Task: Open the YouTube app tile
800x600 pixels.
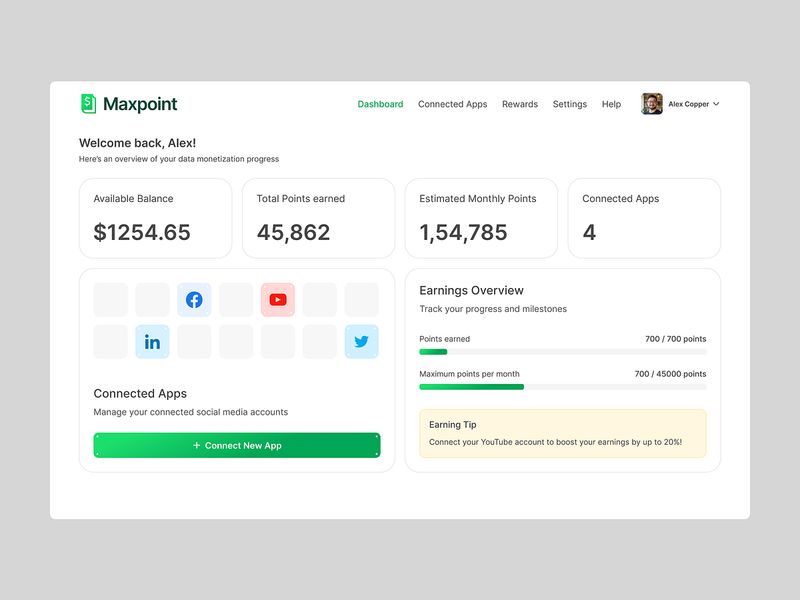Action: [278, 299]
